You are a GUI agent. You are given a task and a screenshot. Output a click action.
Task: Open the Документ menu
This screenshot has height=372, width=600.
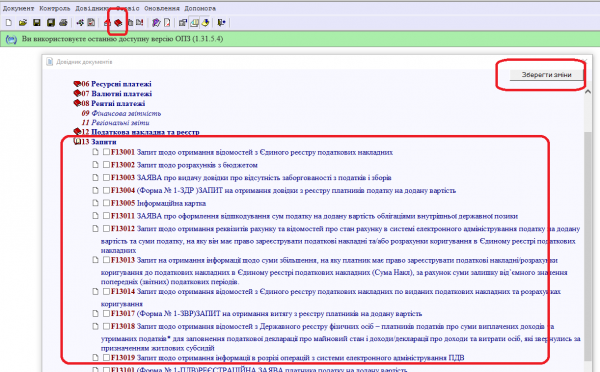click(x=18, y=8)
